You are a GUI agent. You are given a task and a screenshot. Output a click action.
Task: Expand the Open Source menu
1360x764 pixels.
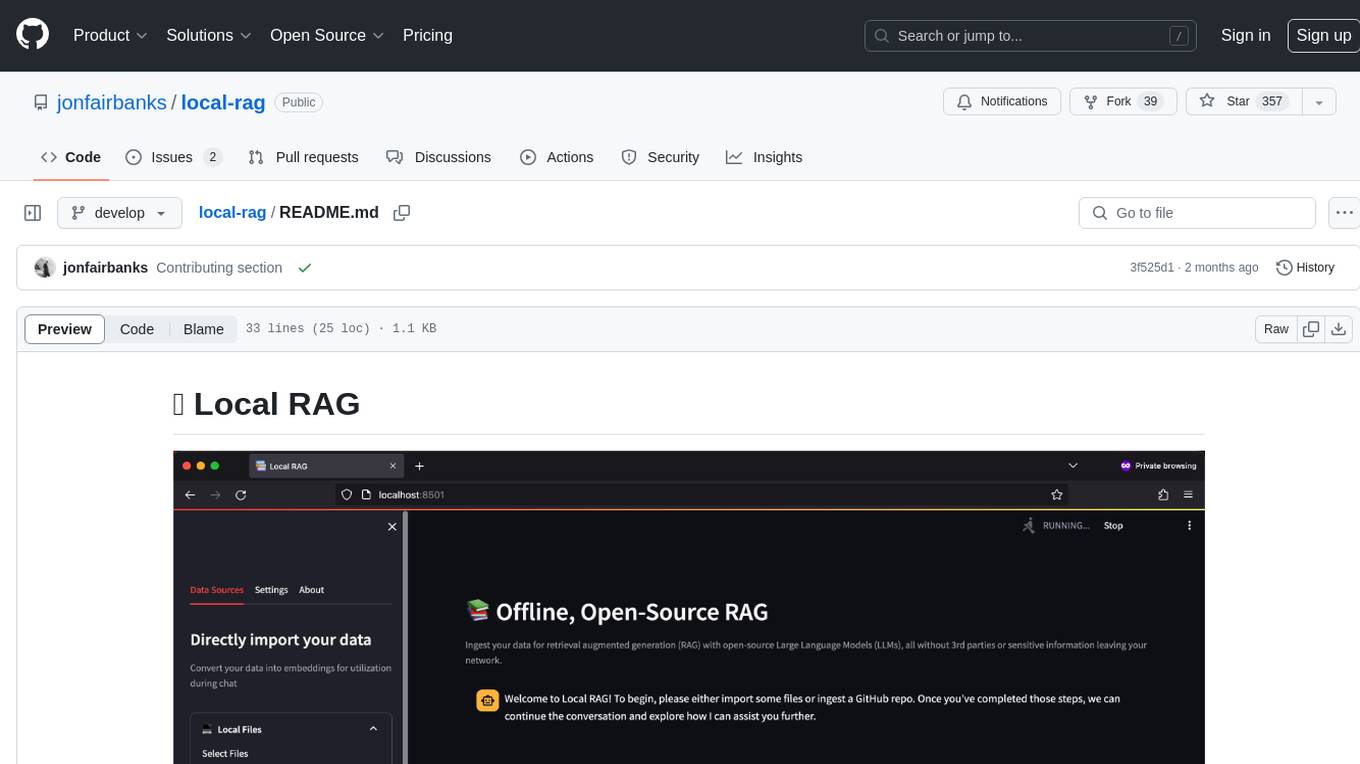327,35
